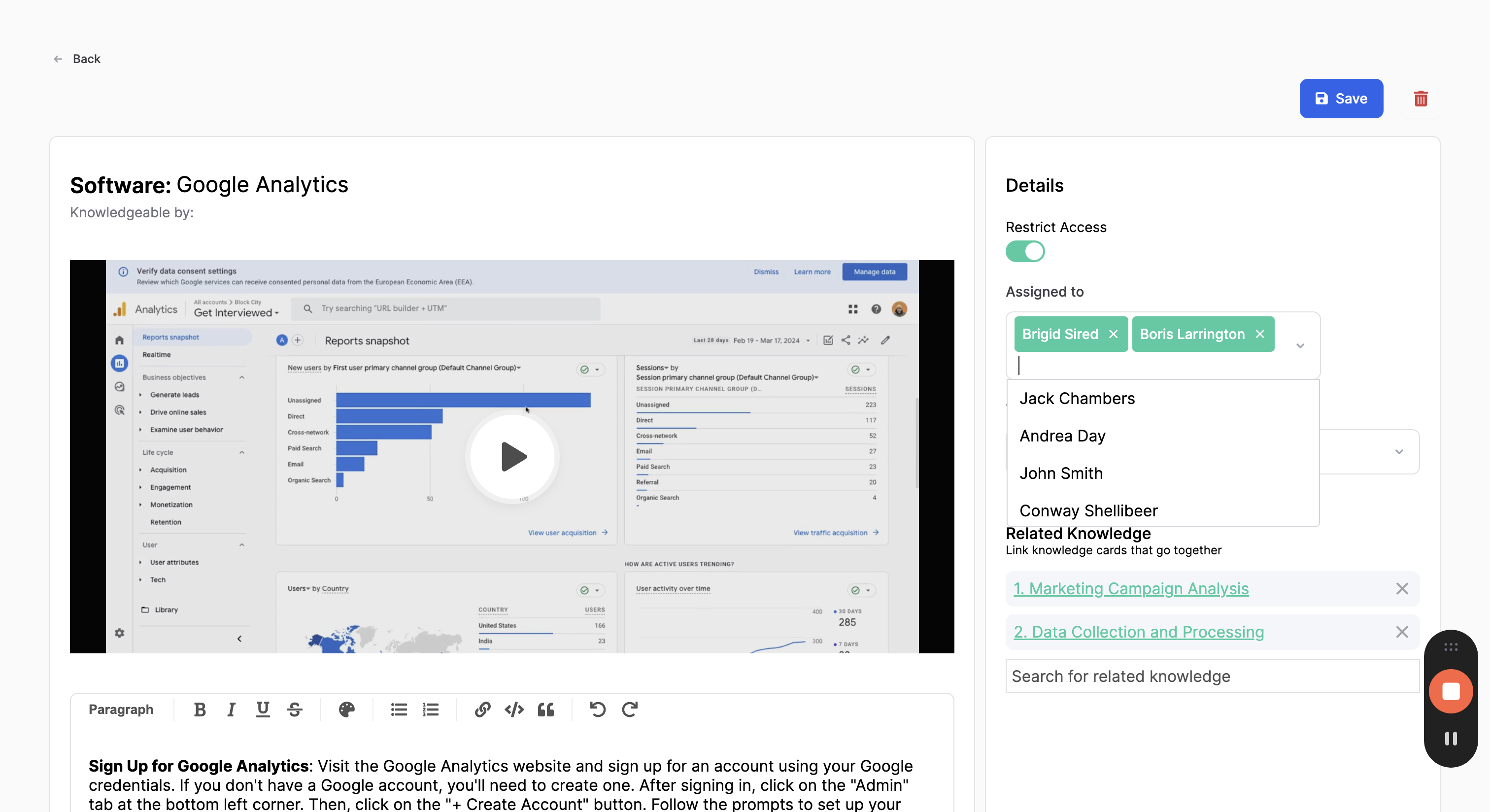Open the text color palette
This screenshot has width=1490, height=812.
346,709
